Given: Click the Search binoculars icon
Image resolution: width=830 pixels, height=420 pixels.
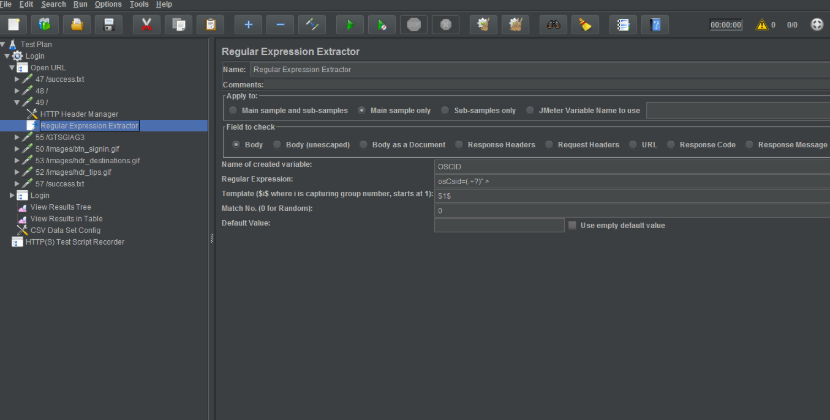Looking at the screenshot, I should click(x=552, y=24).
